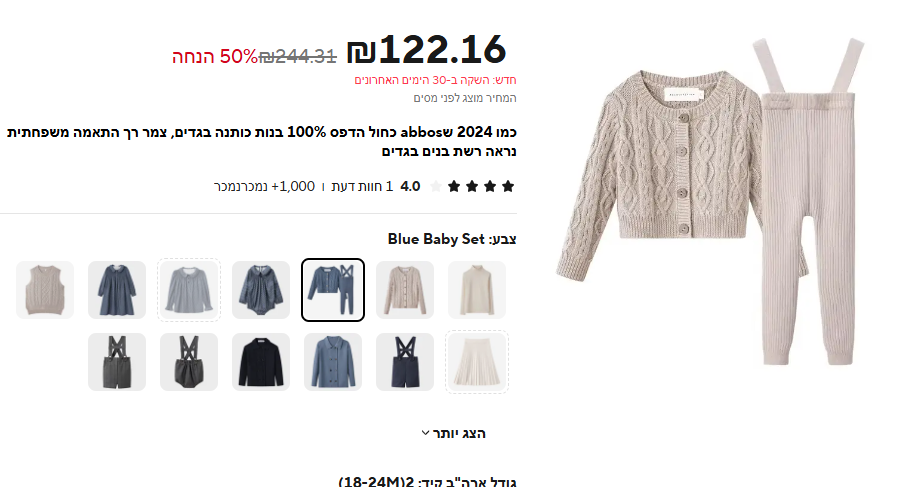
Task: Open the 1 חוות דעת reviews link
Action: pyautogui.click(x=362, y=186)
